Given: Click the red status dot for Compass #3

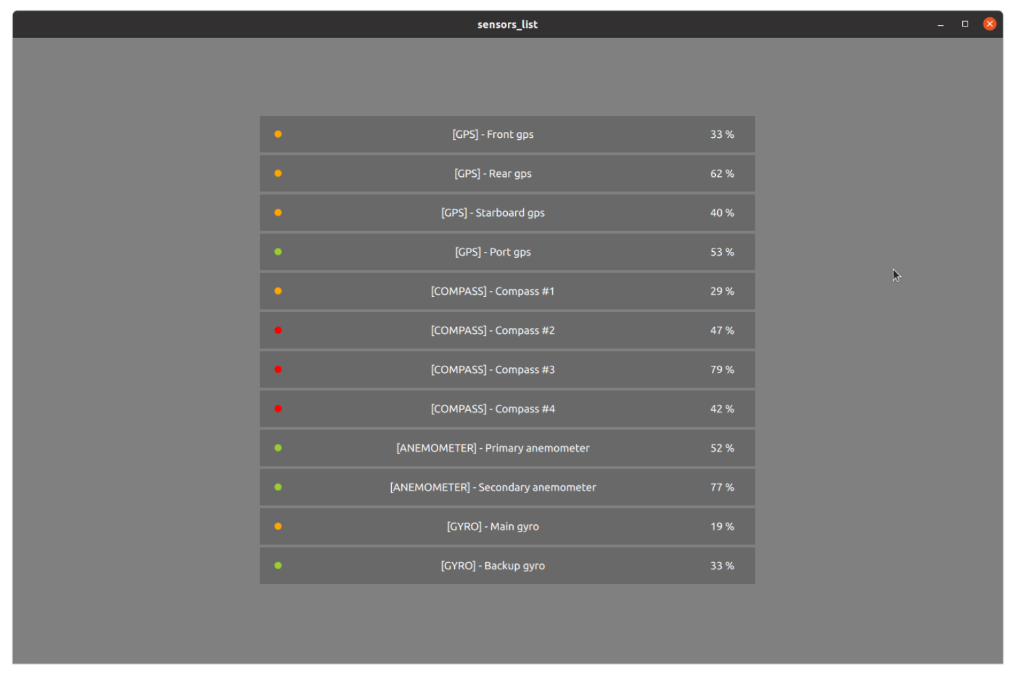Looking at the screenshot, I should click(x=278, y=370).
